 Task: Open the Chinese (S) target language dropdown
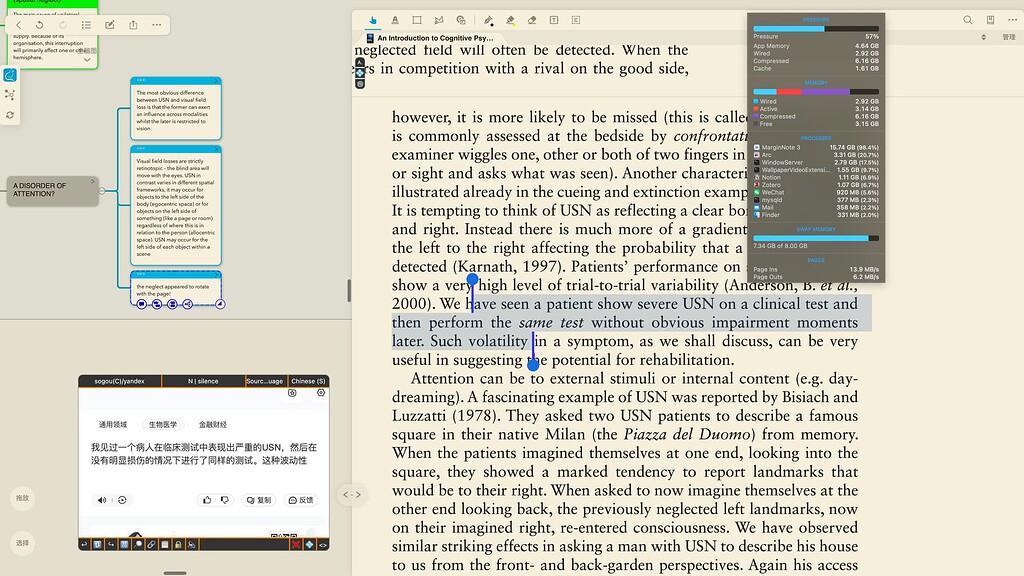[x=308, y=381]
